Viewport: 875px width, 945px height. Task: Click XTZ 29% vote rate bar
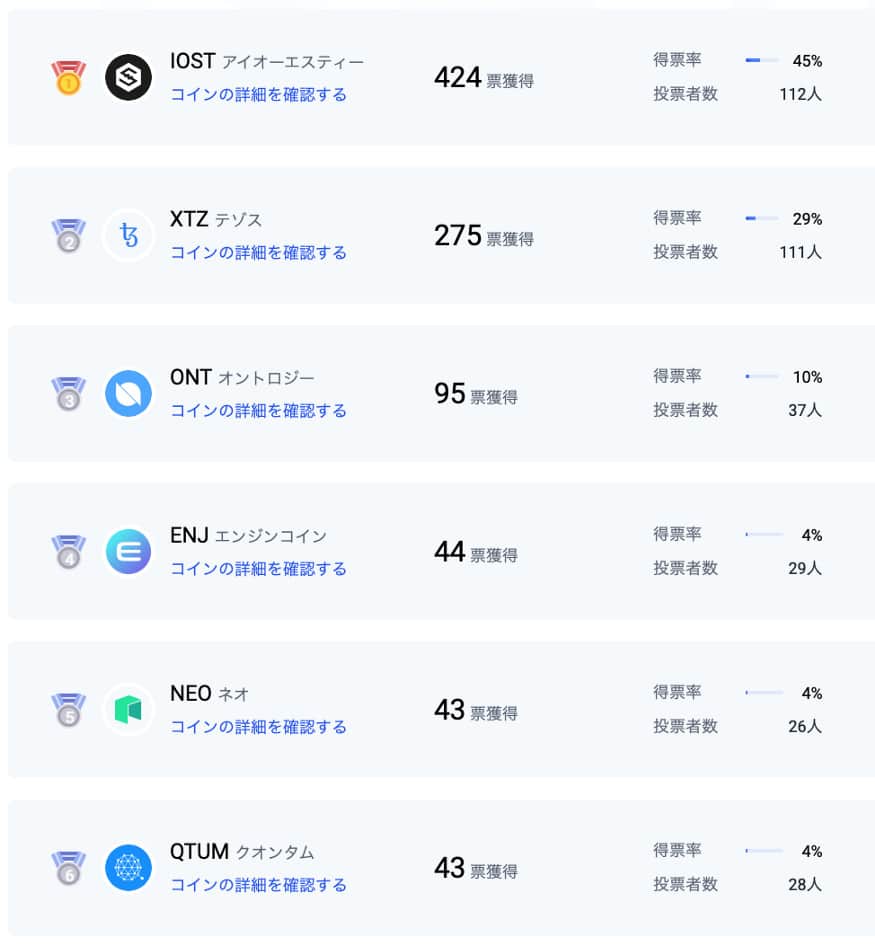pos(762,218)
